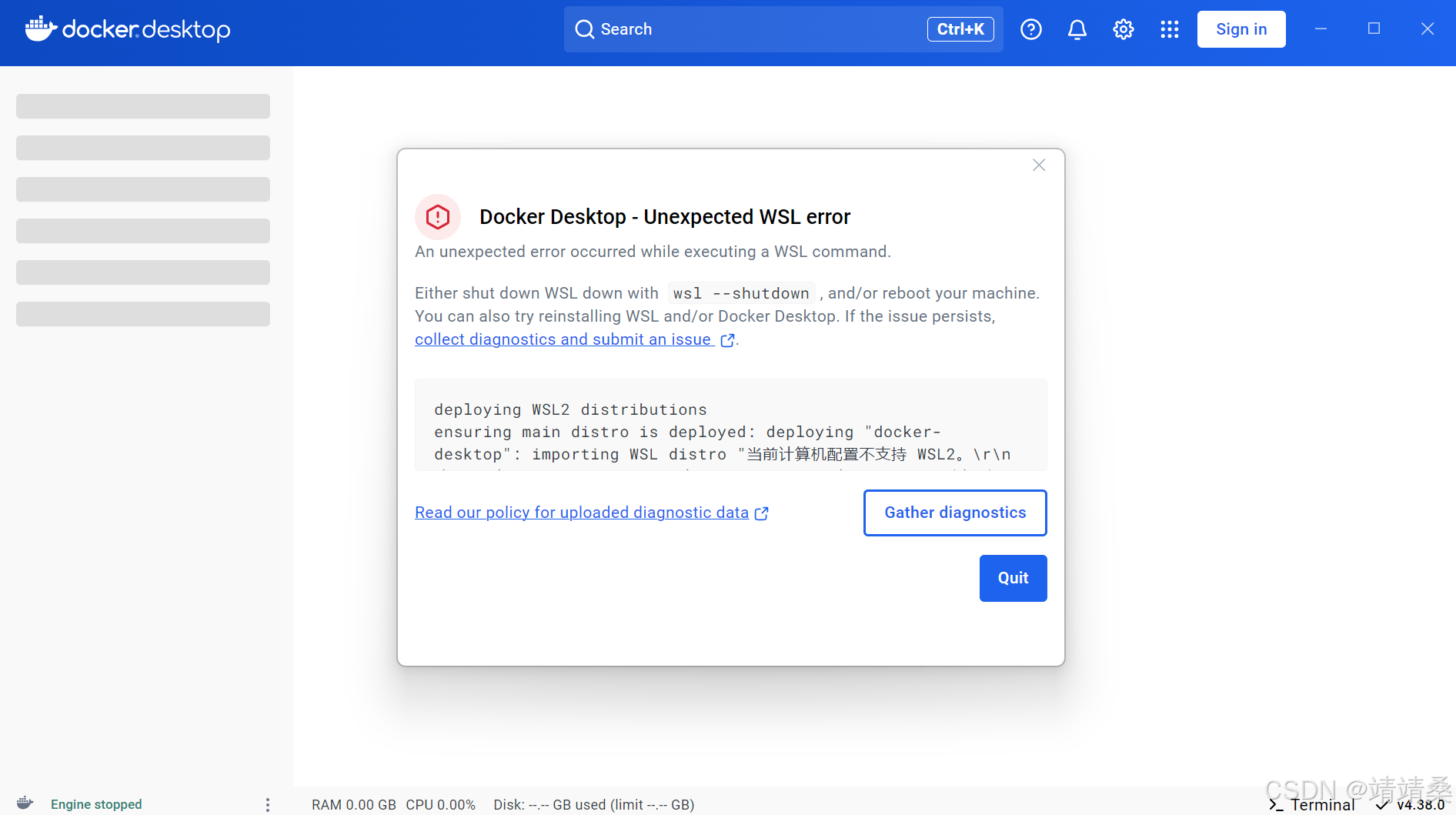Click the Gather diagnostics button

(955, 513)
